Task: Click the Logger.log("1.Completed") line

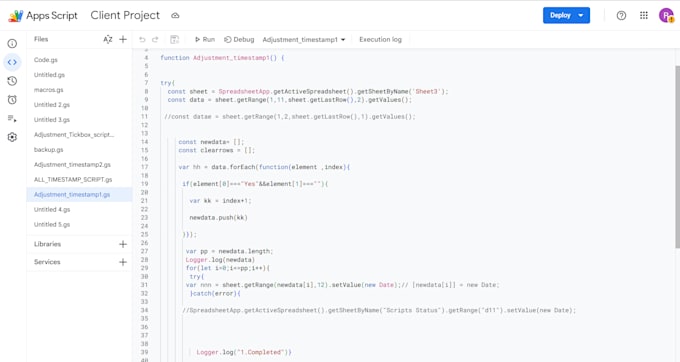Action: (244, 352)
